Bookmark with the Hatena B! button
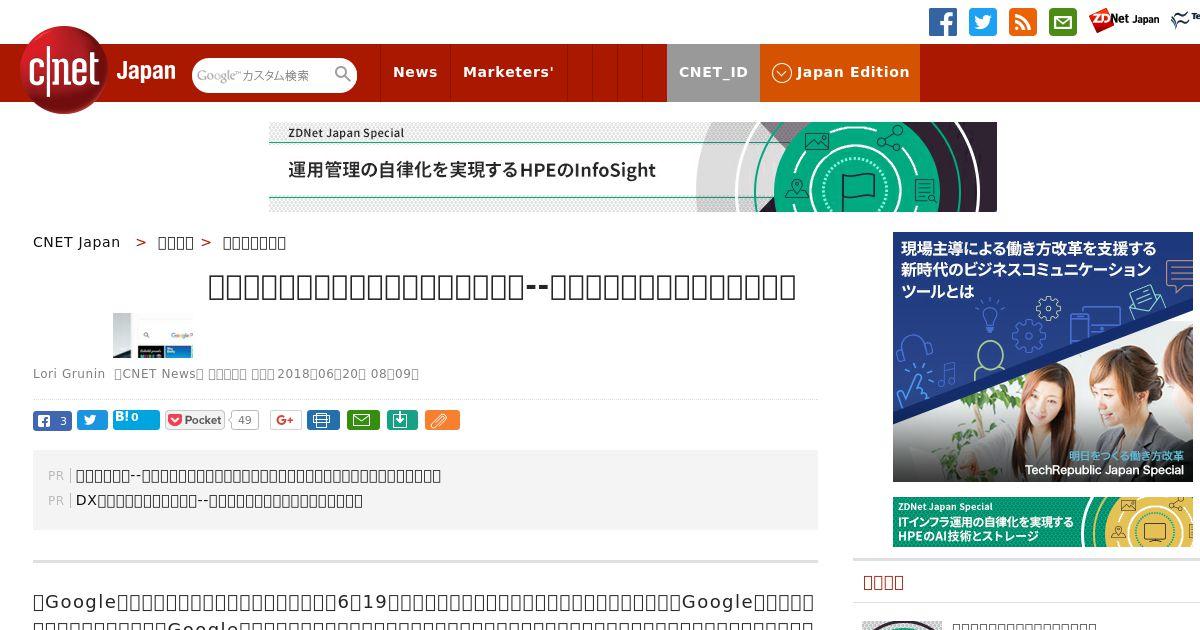Viewport: 1200px width, 630px height. [x=136, y=419]
